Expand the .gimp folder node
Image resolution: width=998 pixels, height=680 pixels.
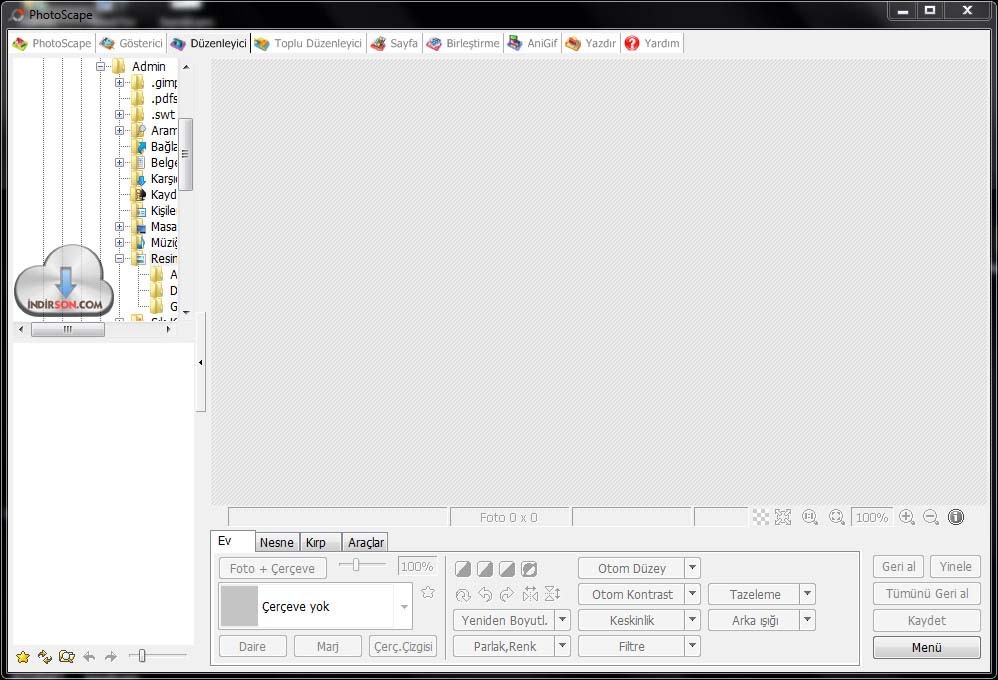pyautogui.click(x=119, y=83)
